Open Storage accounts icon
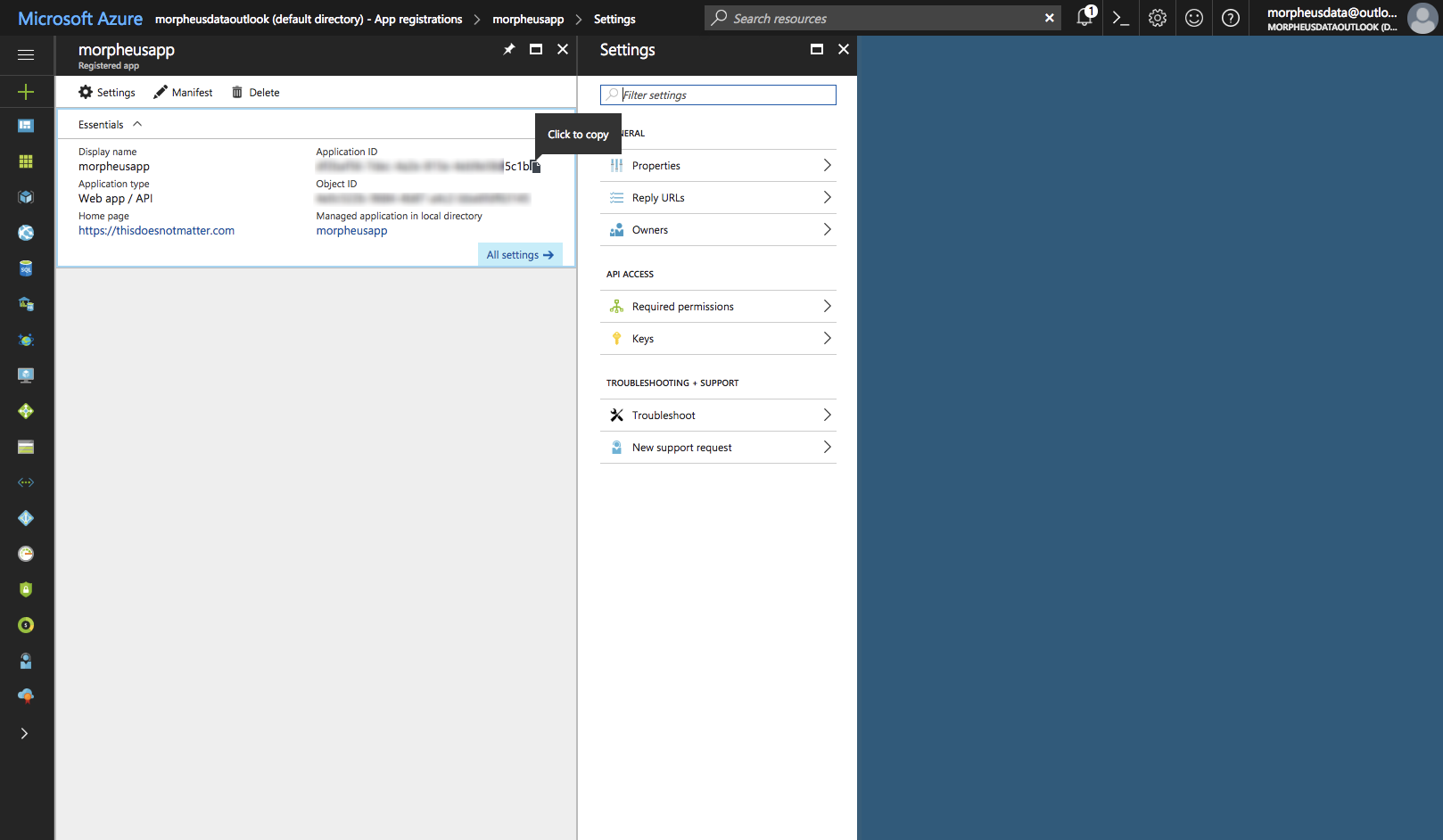Image resolution: width=1443 pixels, height=840 pixels. click(x=26, y=447)
